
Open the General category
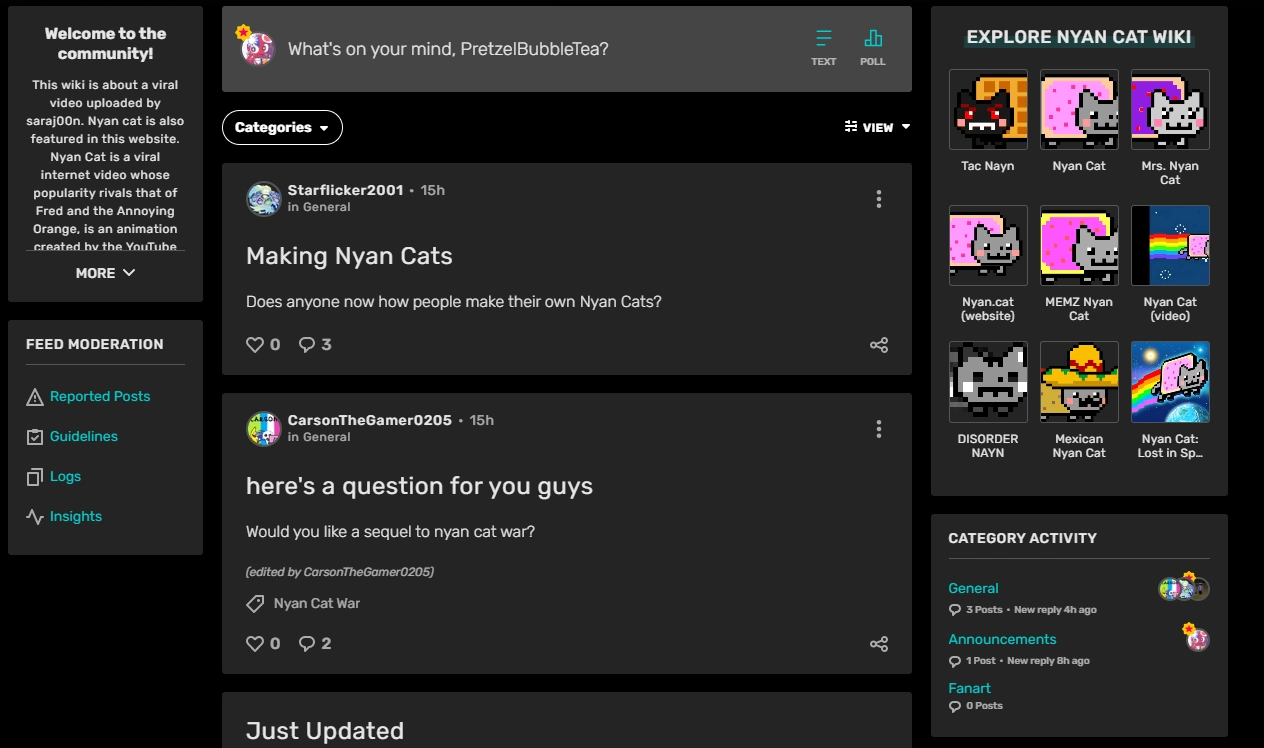973,588
